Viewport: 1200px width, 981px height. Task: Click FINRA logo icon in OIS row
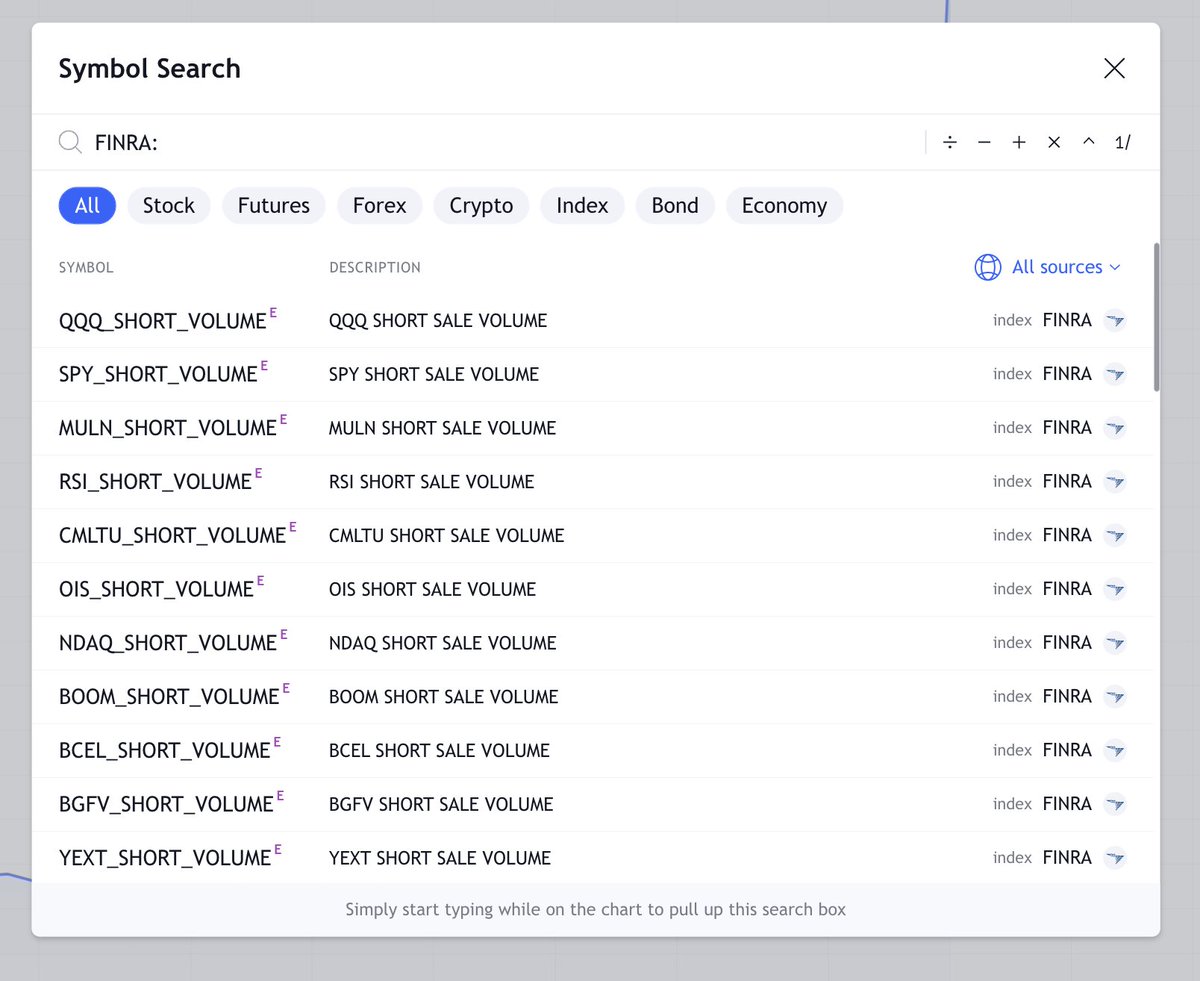pyautogui.click(x=1115, y=589)
